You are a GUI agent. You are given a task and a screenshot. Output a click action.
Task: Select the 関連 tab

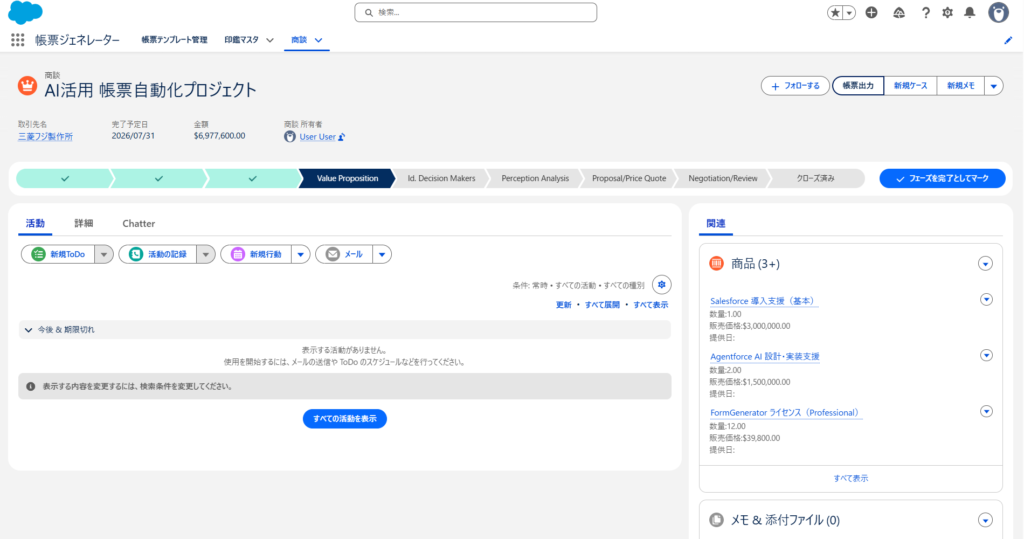tap(716, 223)
